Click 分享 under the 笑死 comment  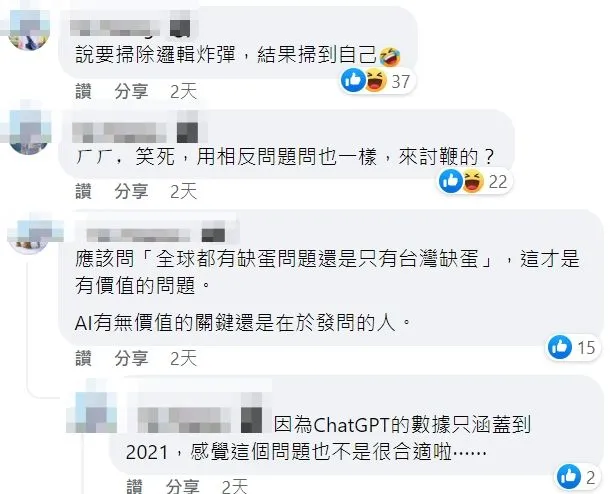tap(132, 191)
